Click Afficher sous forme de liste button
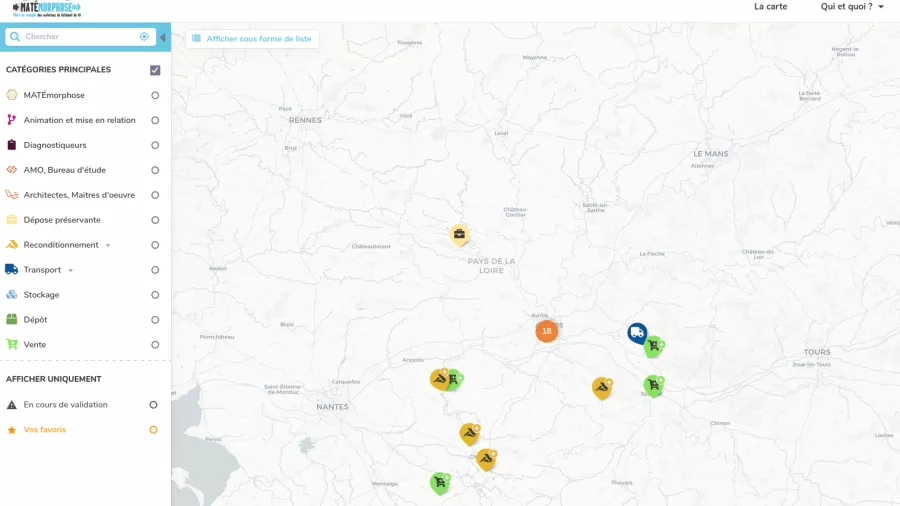 click(252, 39)
